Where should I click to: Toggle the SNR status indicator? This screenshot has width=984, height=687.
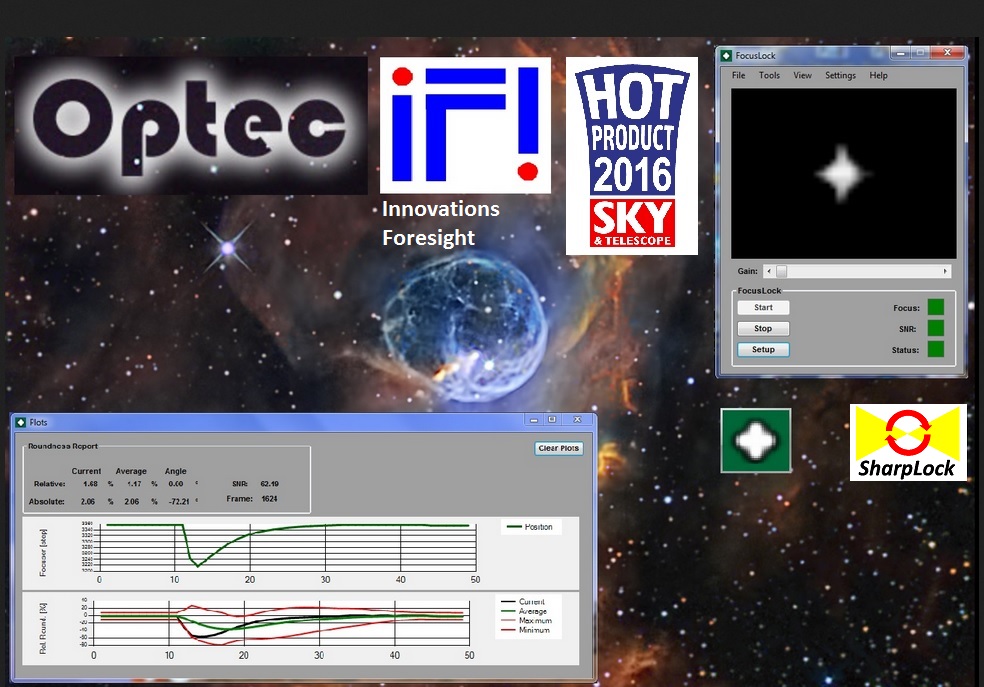click(x=935, y=329)
